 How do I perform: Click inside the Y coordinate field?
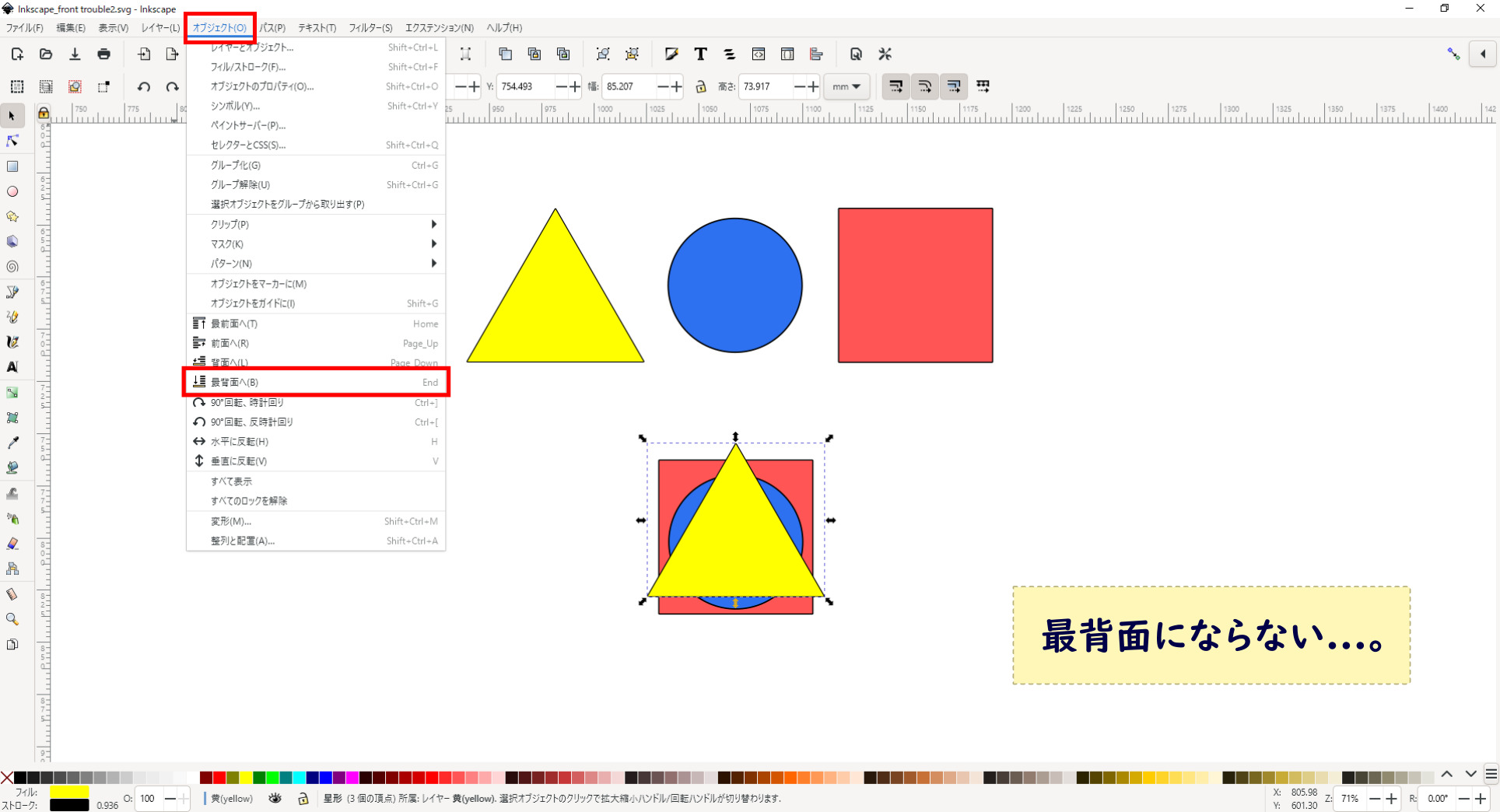coord(529,86)
